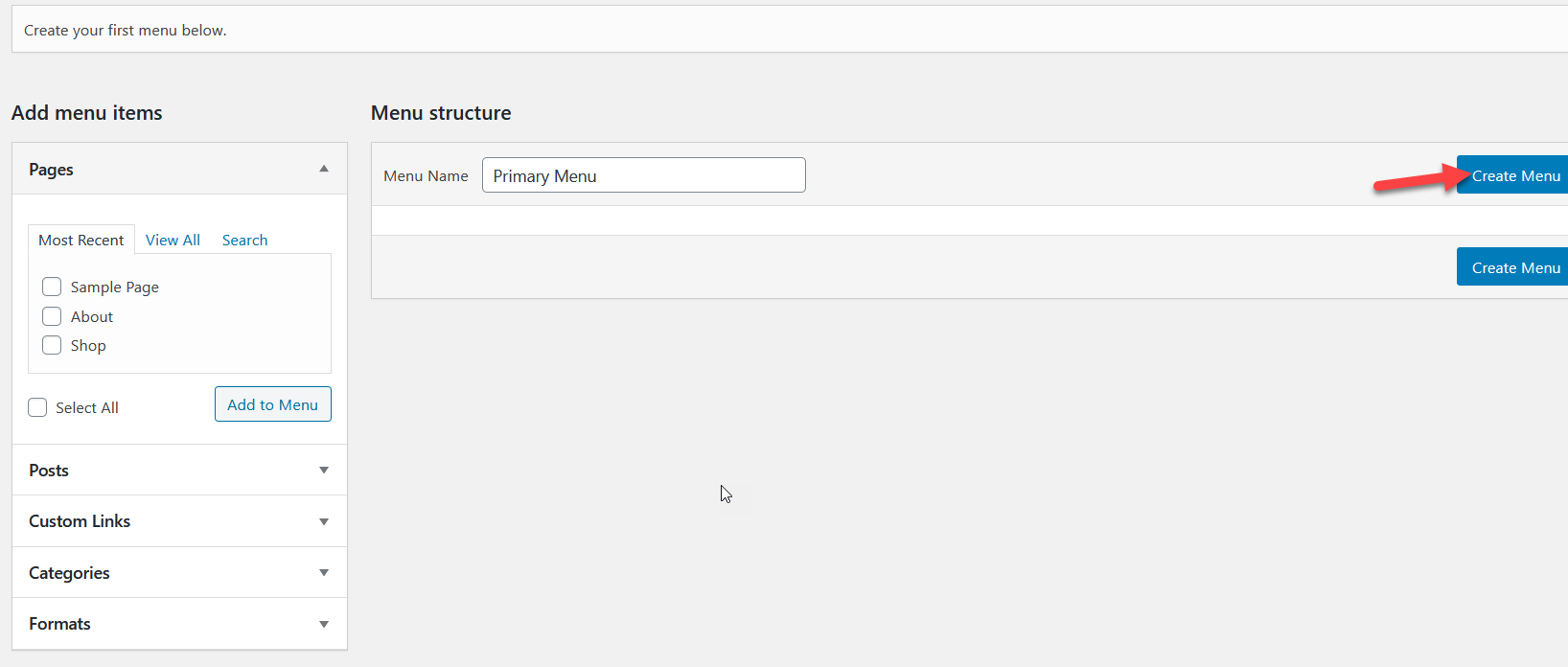The width and height of the screenshot is (1568, 667).
Task: Tick the About page checkbox
Action: click(52, 316)
